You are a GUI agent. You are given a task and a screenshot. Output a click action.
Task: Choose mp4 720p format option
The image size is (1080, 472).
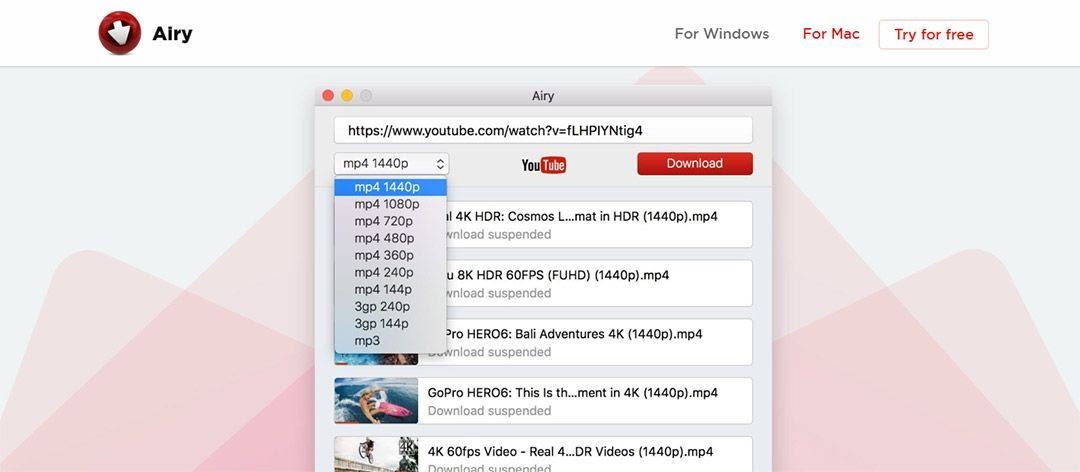[x=391, y=221]
